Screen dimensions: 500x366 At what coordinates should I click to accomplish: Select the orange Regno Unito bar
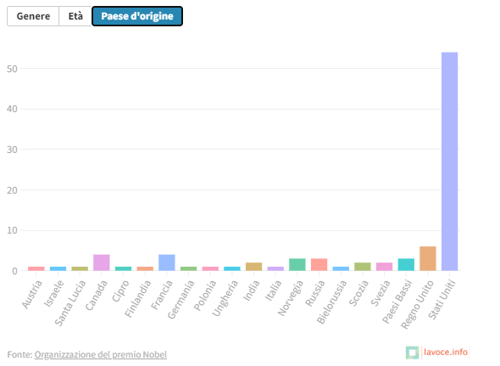coord(428,258)
